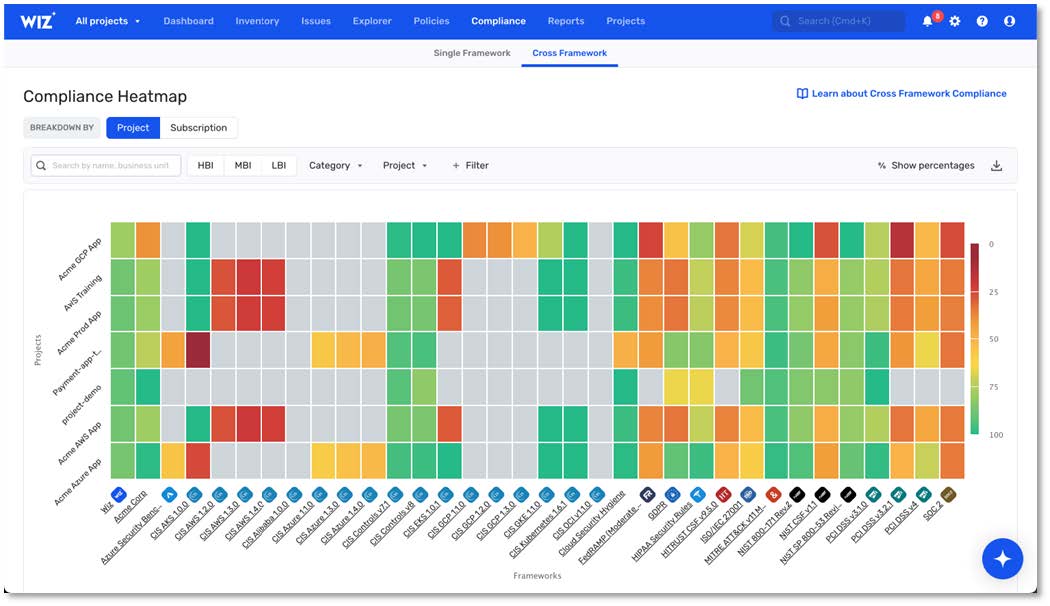Switch to the Single Framework tab
1050x606 pixels.
[x=472, y=53]
